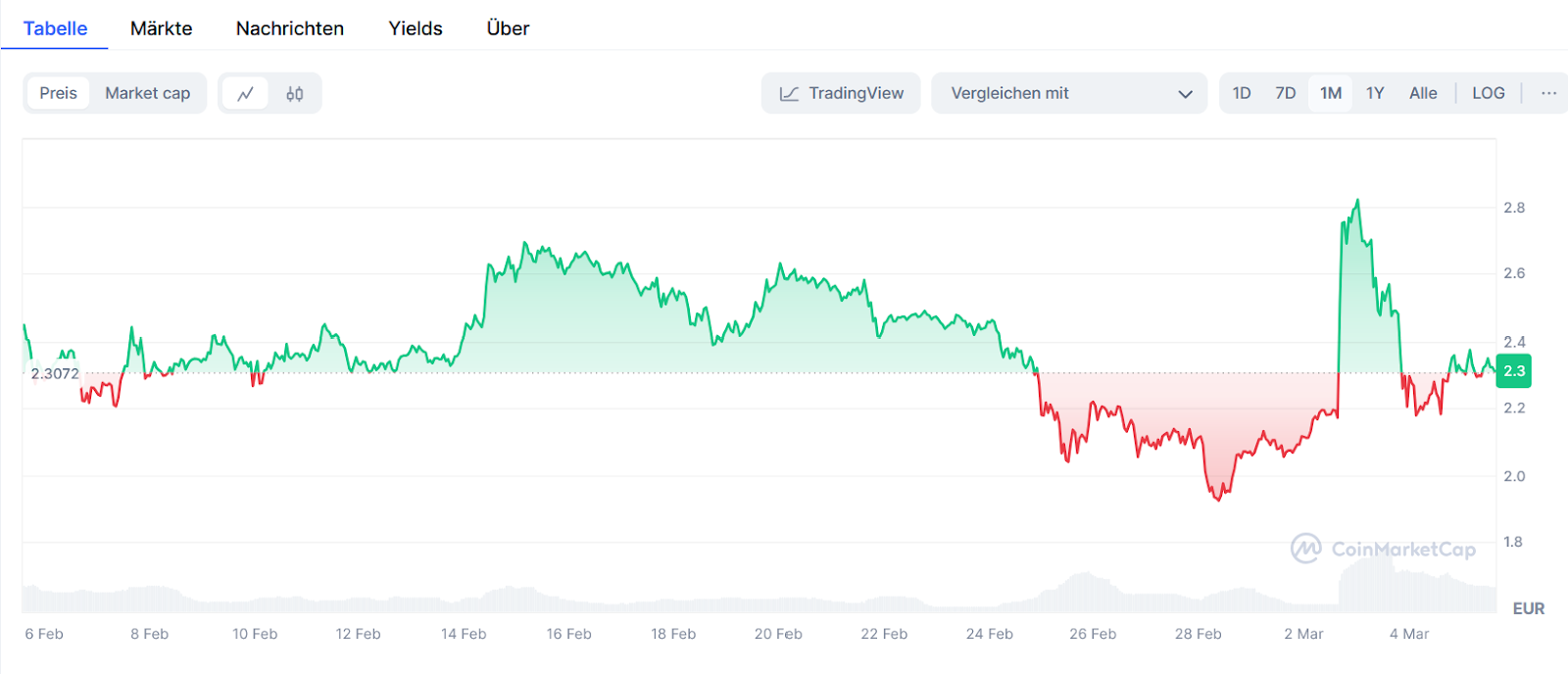Select the line chart view icon
Viewport: 1568px width, 674px height.
coord(245,94)
